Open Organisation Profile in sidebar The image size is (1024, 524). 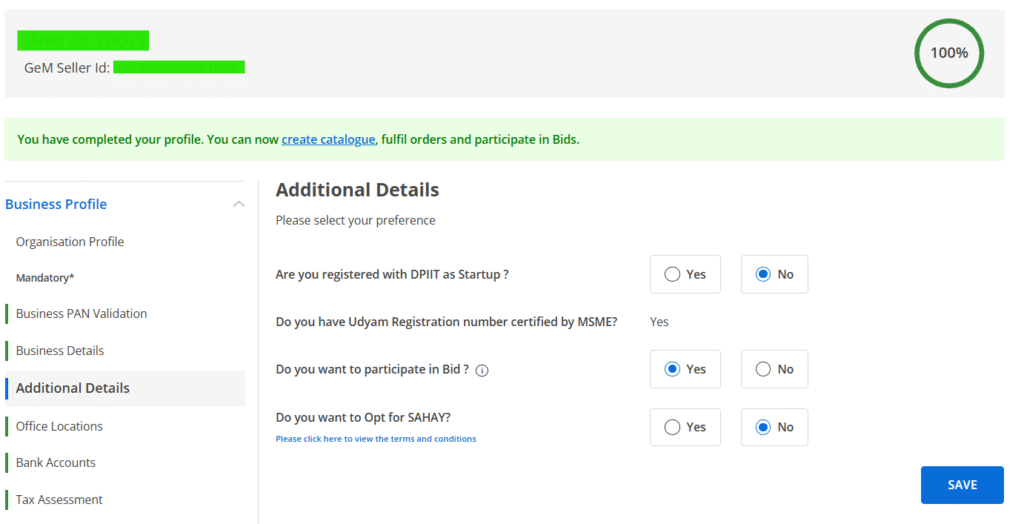tap(70, 242)
